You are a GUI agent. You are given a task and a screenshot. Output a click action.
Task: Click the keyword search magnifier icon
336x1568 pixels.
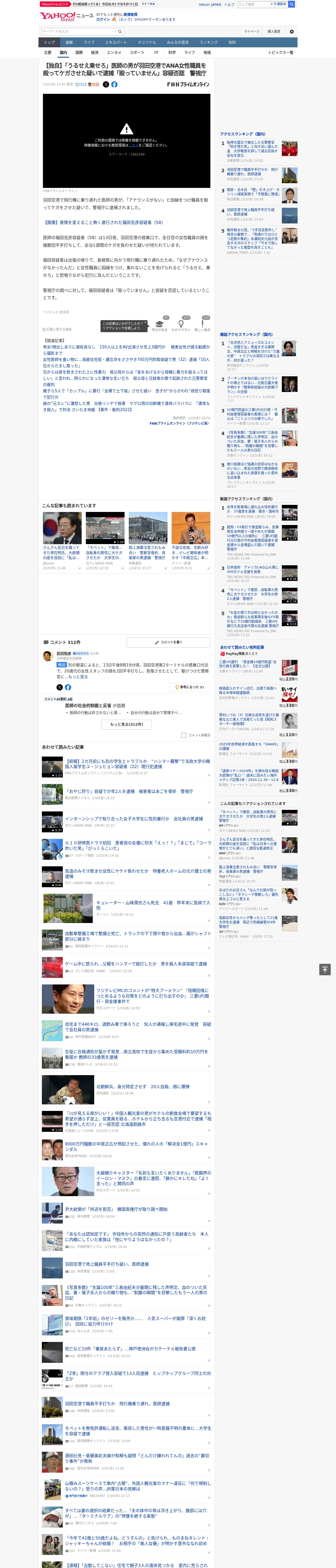click(x=120, y=32)
